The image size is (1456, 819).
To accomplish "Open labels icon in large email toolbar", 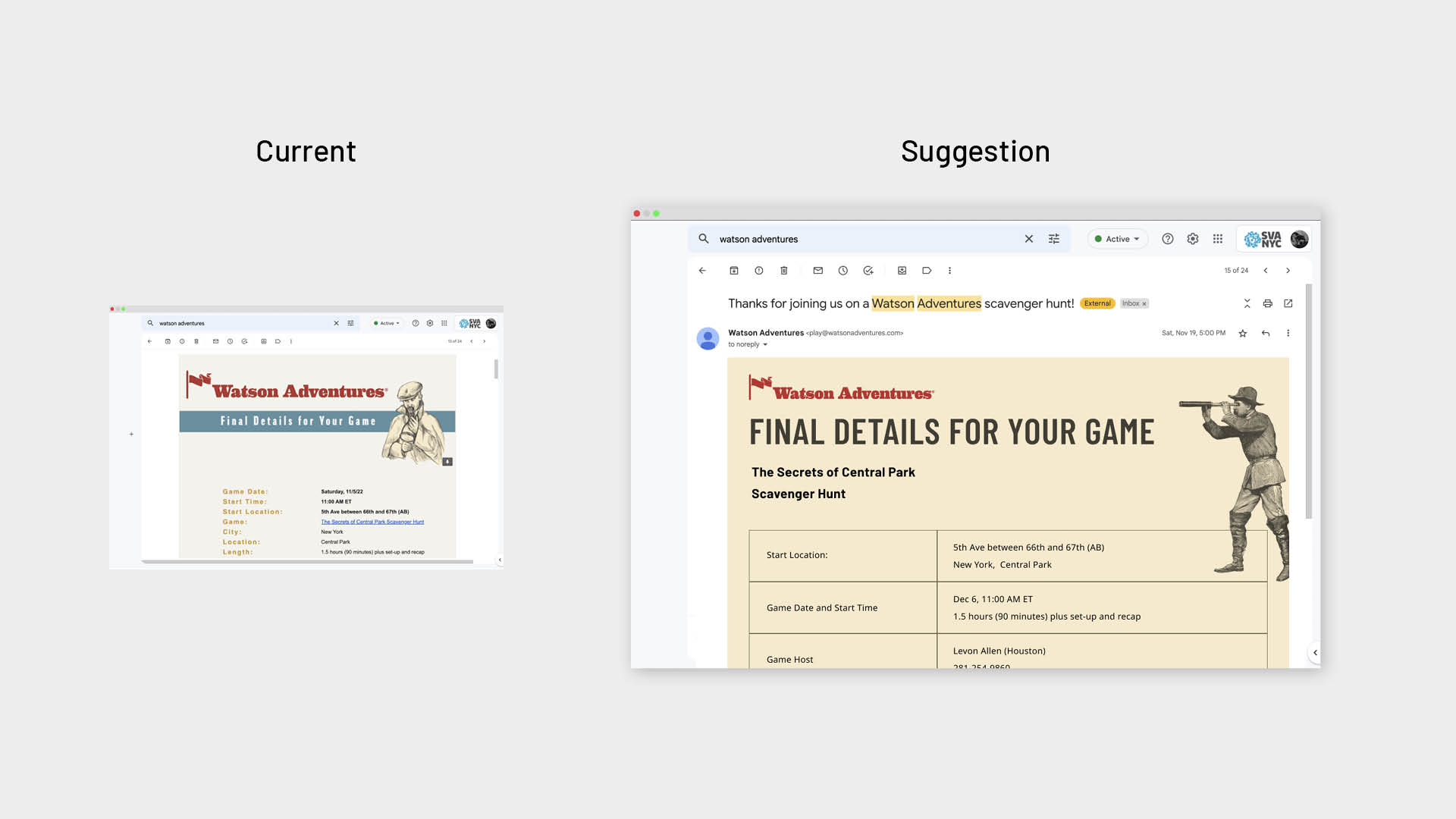I will 927,271.
